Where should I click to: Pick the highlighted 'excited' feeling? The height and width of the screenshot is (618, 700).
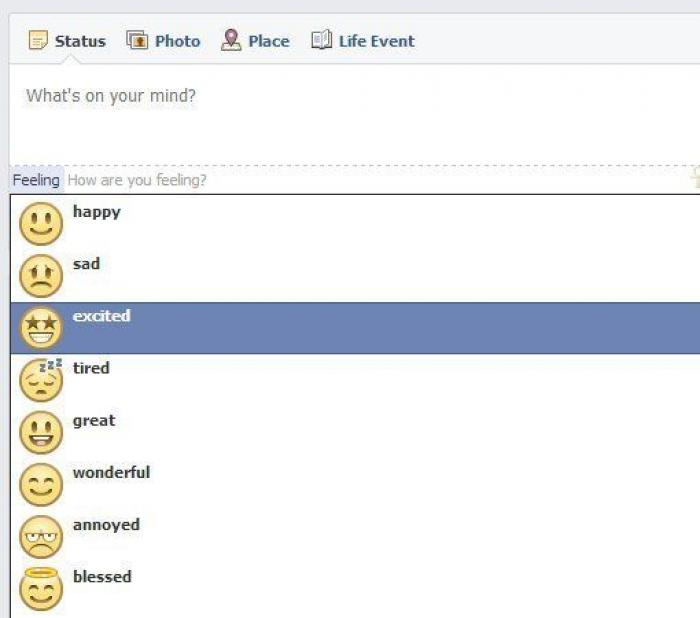click(x=101, y=316)
